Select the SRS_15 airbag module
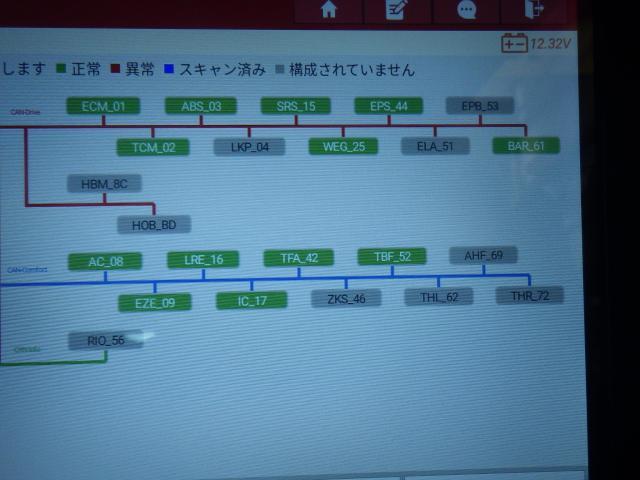This screenshot has height=480, width=640. pyautogui.click(x=295, y=106)
